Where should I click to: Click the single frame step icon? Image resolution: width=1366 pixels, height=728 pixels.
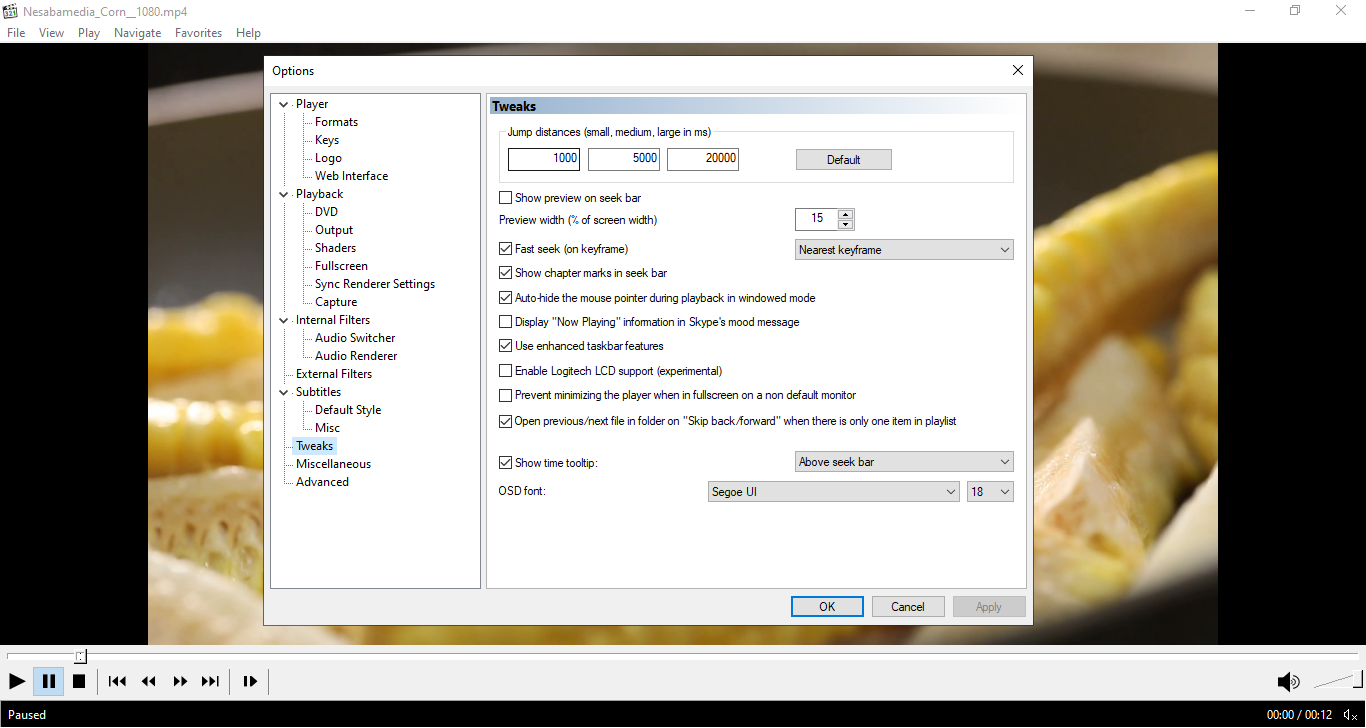[250, 681]
